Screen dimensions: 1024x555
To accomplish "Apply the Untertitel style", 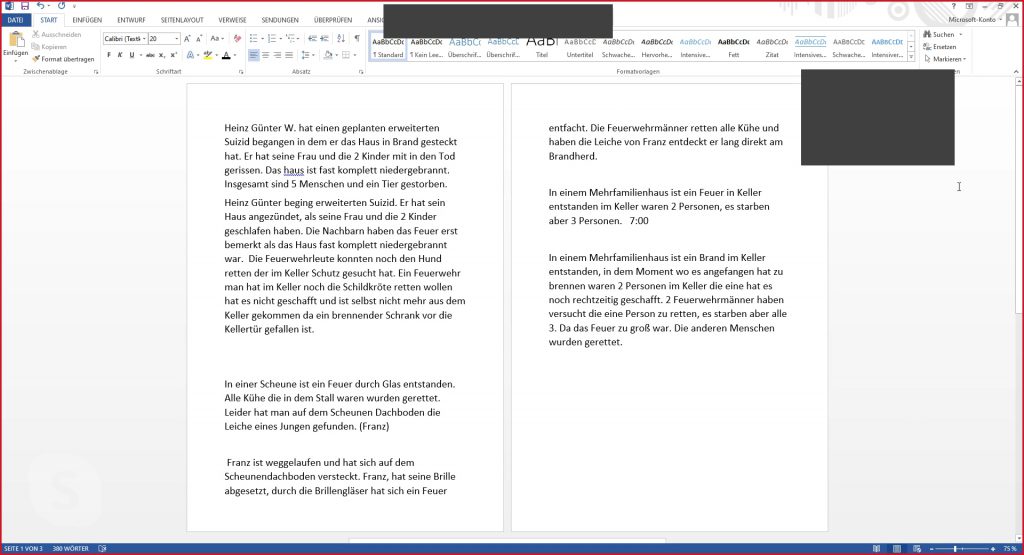I will (x=580, y=46).
